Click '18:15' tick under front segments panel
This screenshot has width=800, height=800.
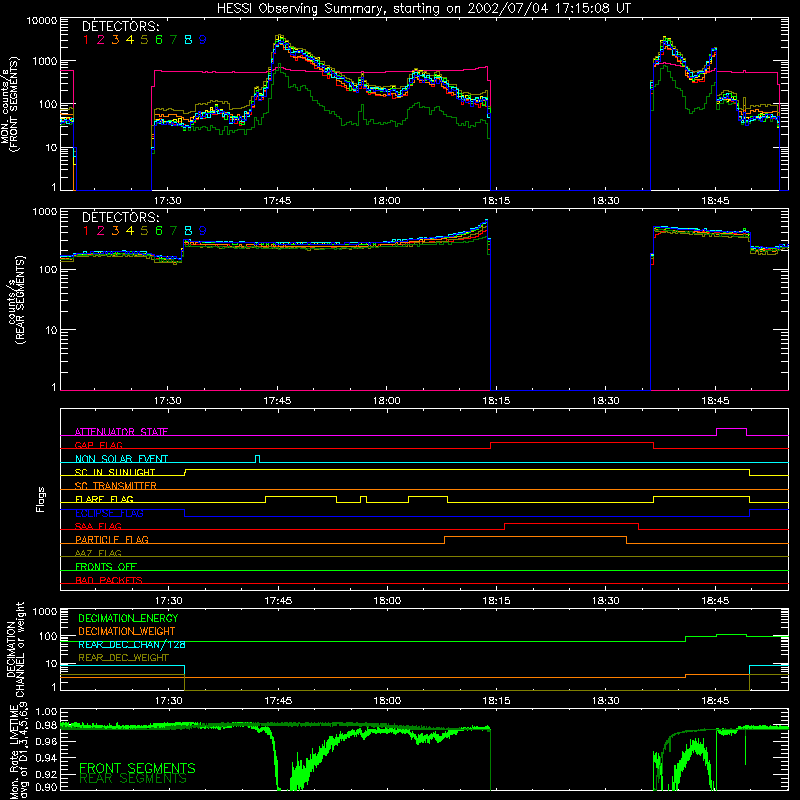(496, 201)
